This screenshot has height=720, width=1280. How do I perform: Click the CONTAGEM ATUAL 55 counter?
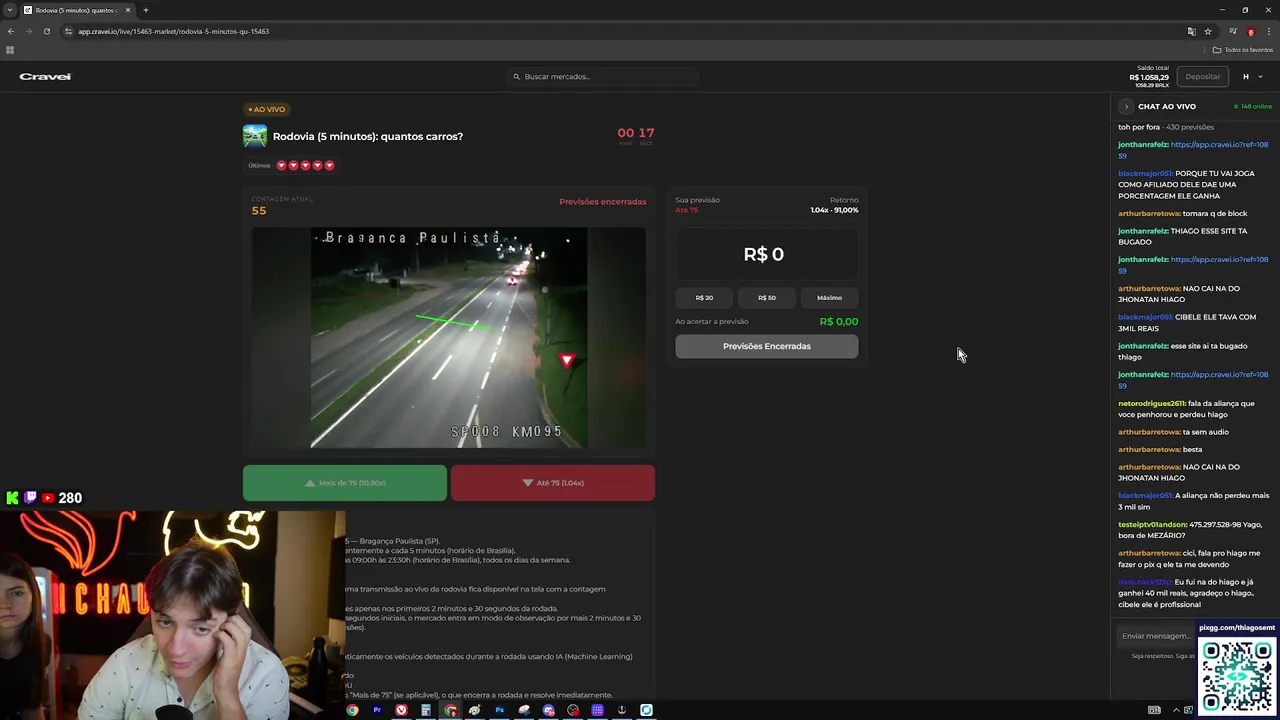pos(282,206)
